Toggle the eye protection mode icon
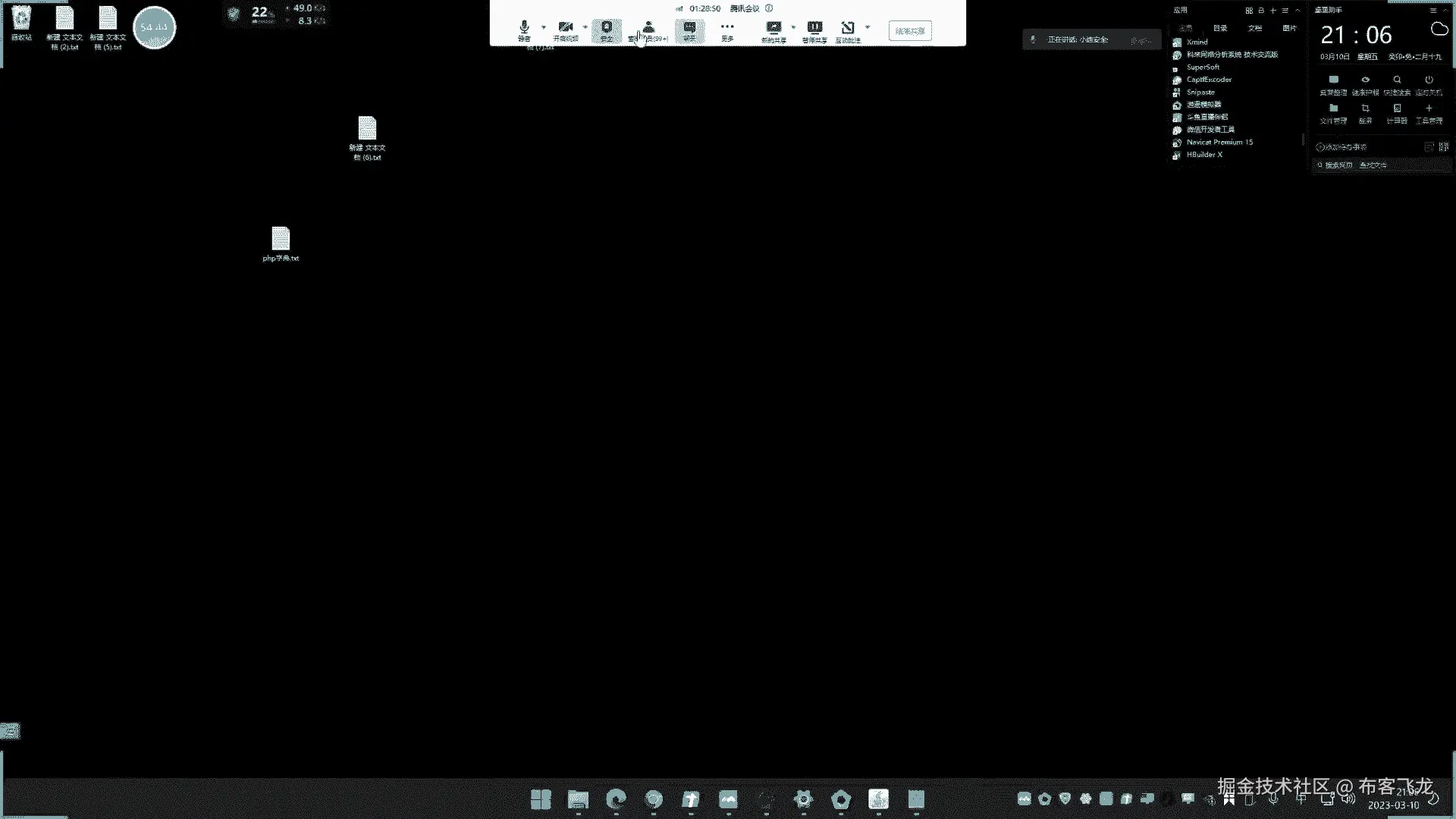The image size is (1456, 819). (1365, 80)
